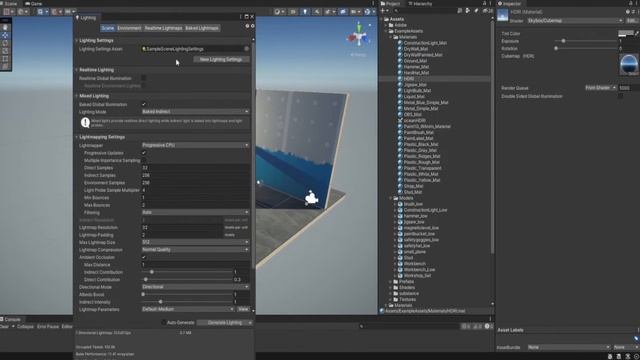Open the Lighting Mode dropdown
640x360 pixels.
click(195, 111)
